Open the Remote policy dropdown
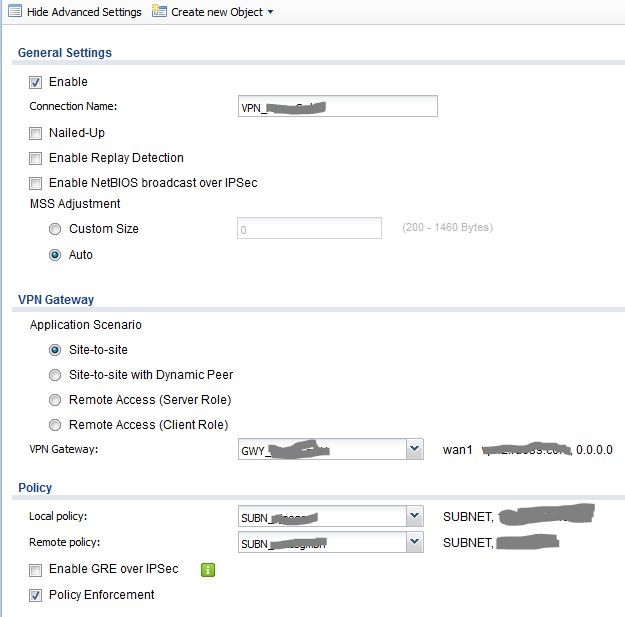This screenshot has height=617, width=625. (x=415, y=542)
